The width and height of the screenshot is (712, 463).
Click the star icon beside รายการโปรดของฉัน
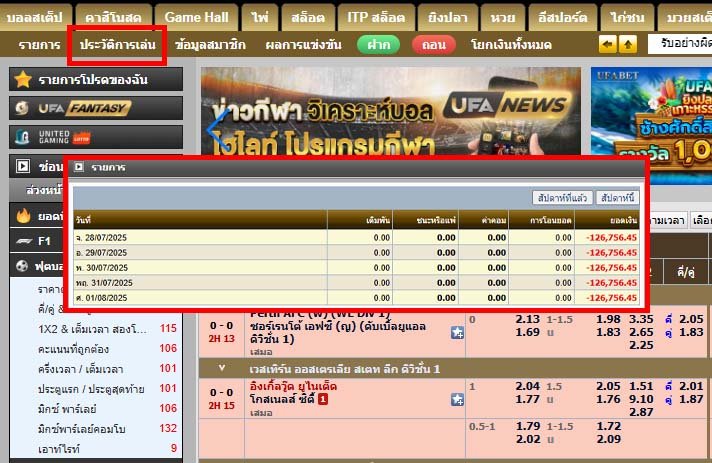23,79
